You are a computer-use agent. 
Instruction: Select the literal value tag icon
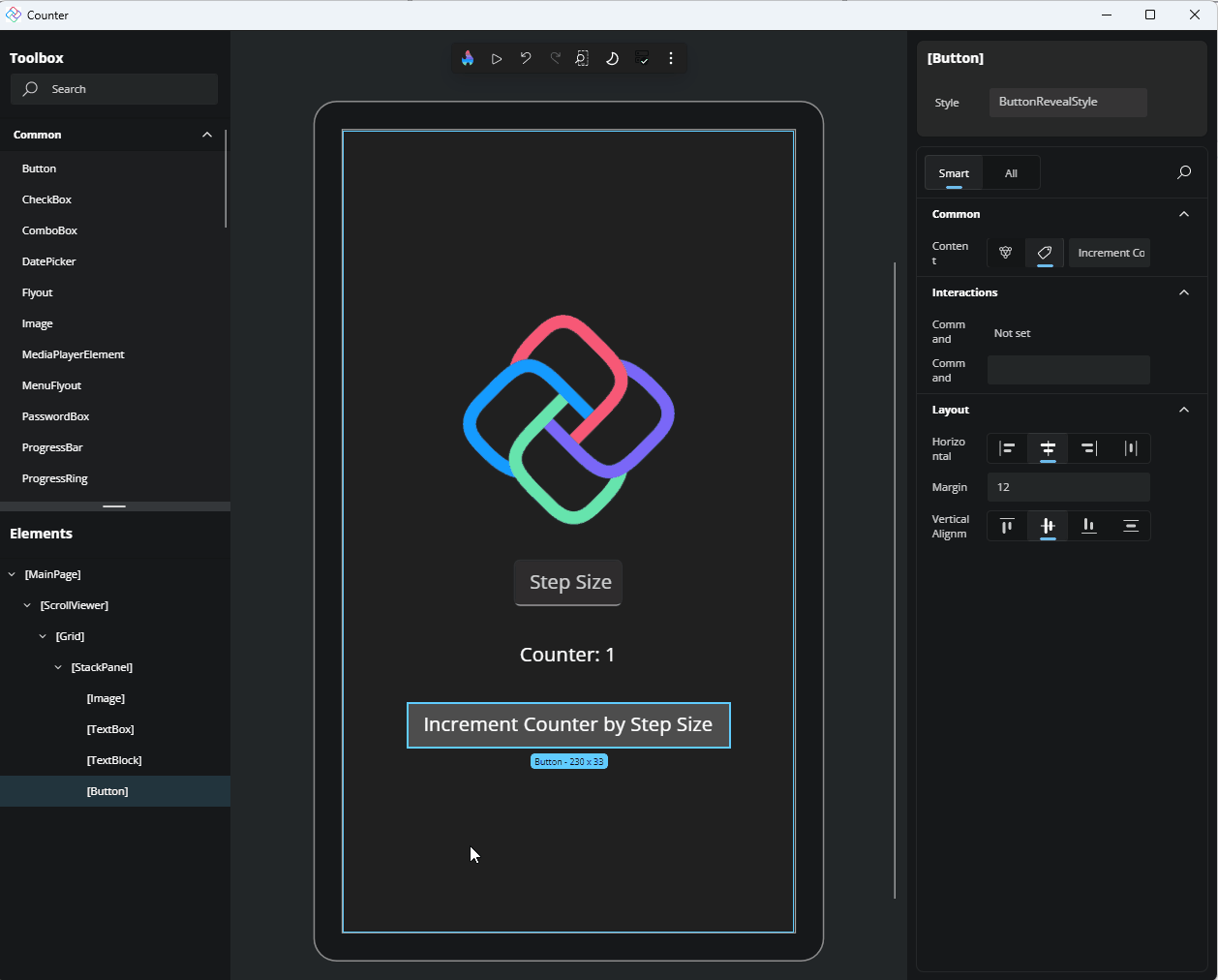coord(1044,252)
